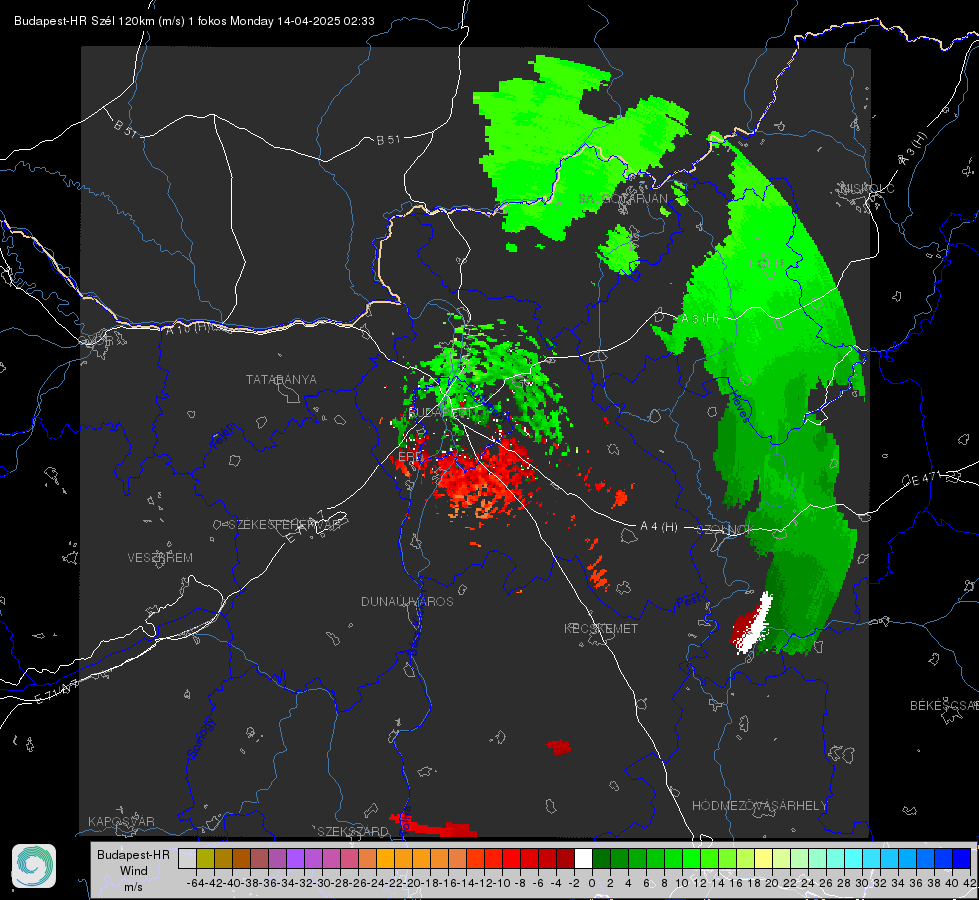Click the SZEKSZARD city label
This screenshot has width=979, height=900.
point(353,831)
